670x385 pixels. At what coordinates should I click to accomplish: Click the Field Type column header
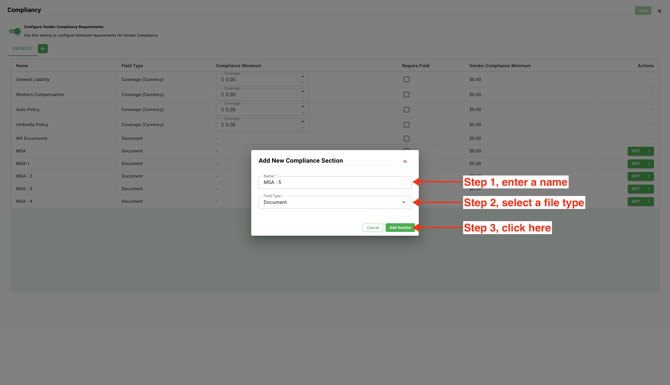[x=132, y=66]
